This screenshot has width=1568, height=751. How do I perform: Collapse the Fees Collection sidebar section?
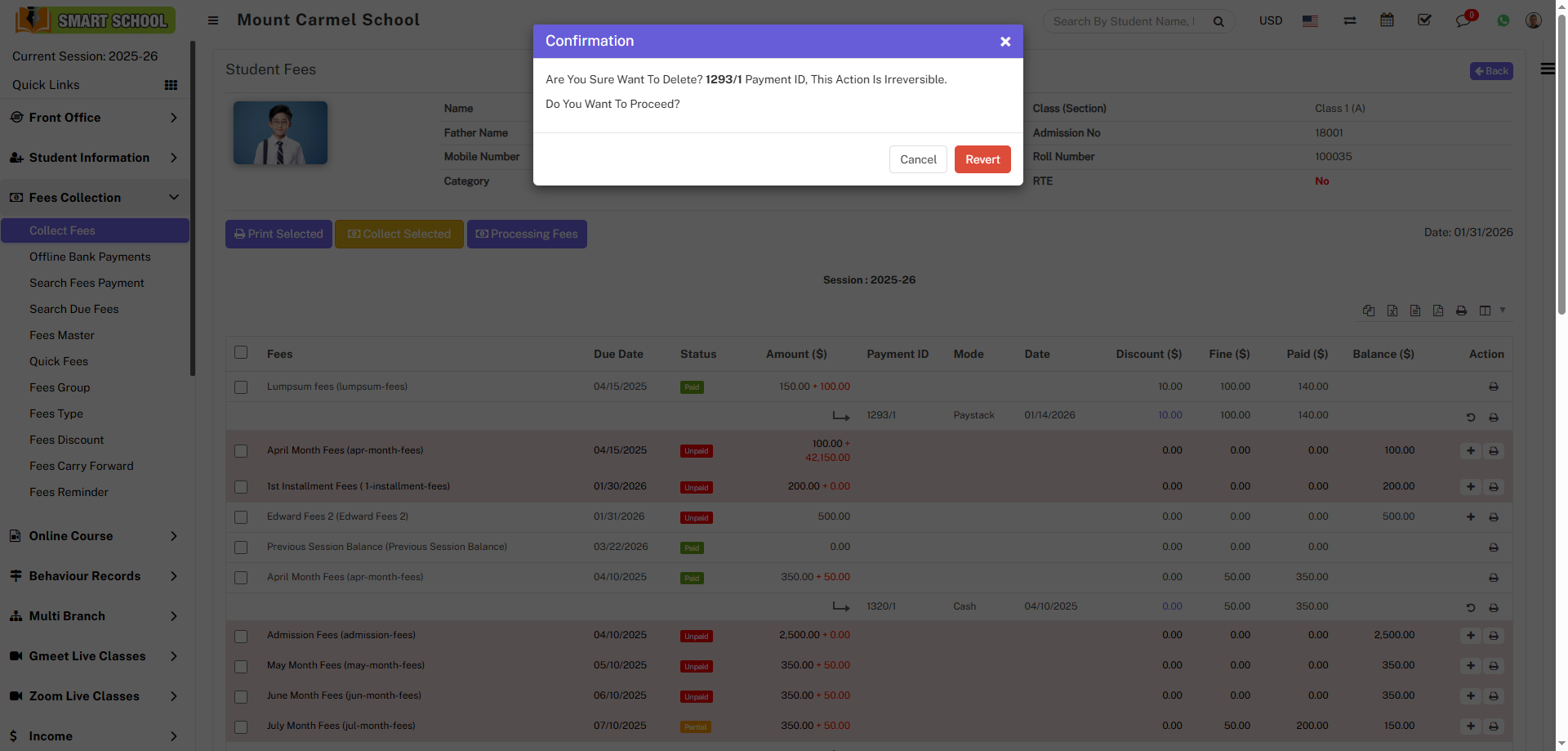pyautogui.click(x=95, y=198)
